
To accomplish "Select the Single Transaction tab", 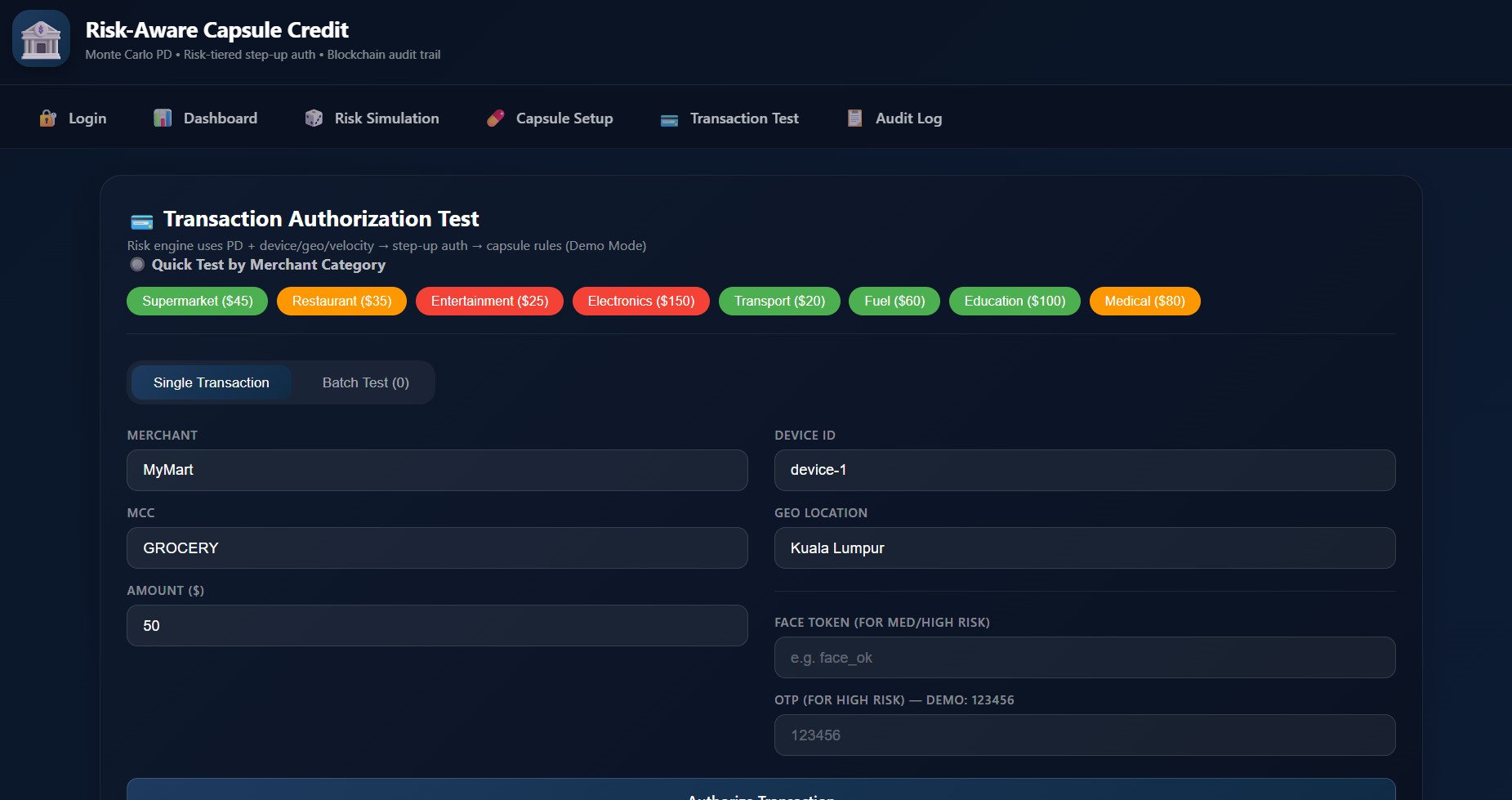I will [211, 382].
